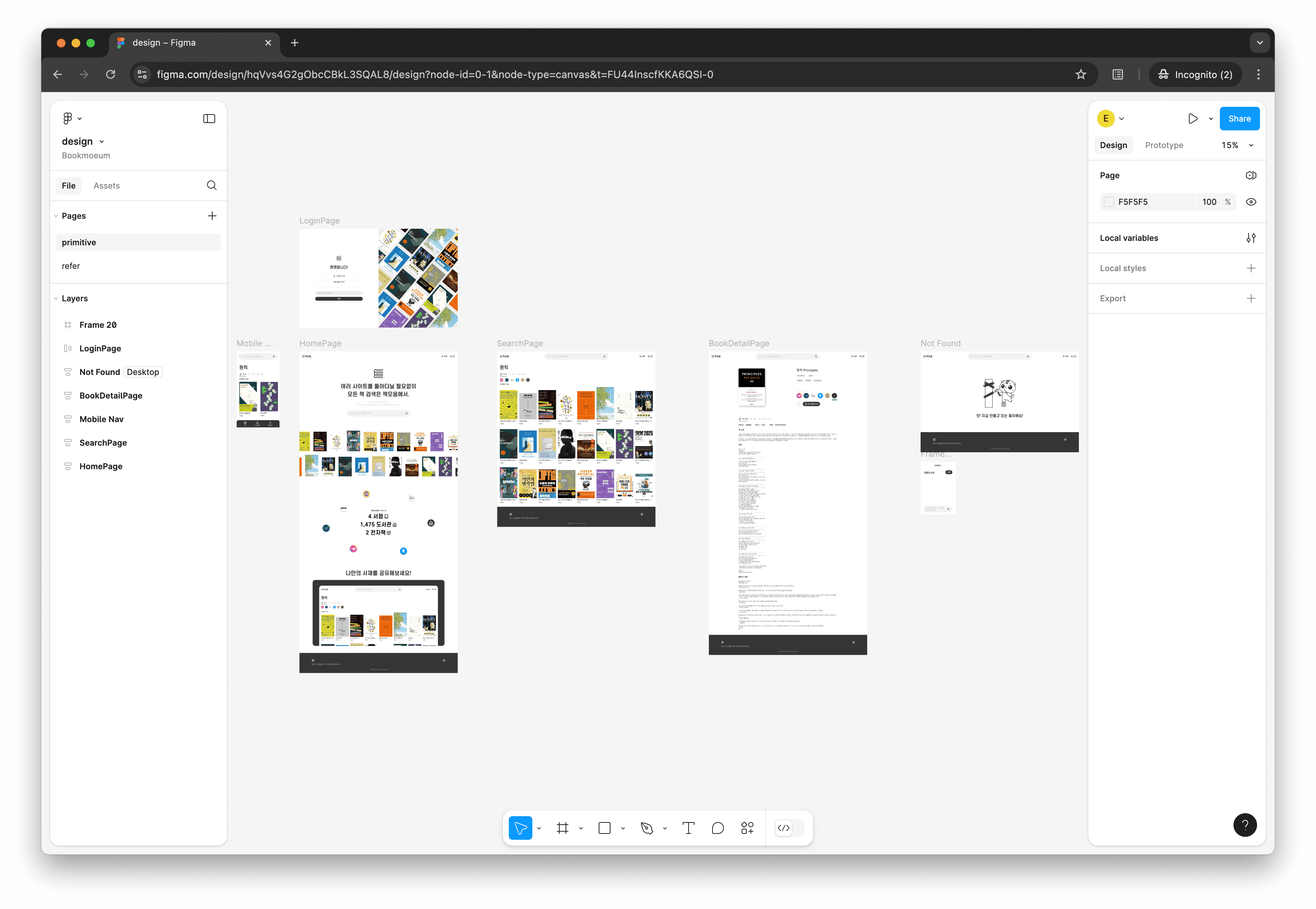Open browser reading list side panel icon

[1117, 75]
